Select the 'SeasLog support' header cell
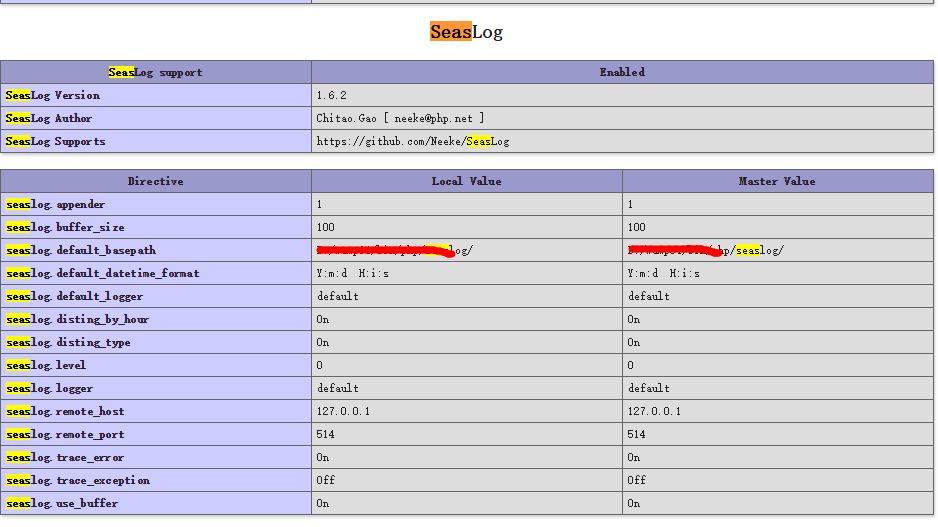This screenshot has height=527, width=938. [156, 72]
